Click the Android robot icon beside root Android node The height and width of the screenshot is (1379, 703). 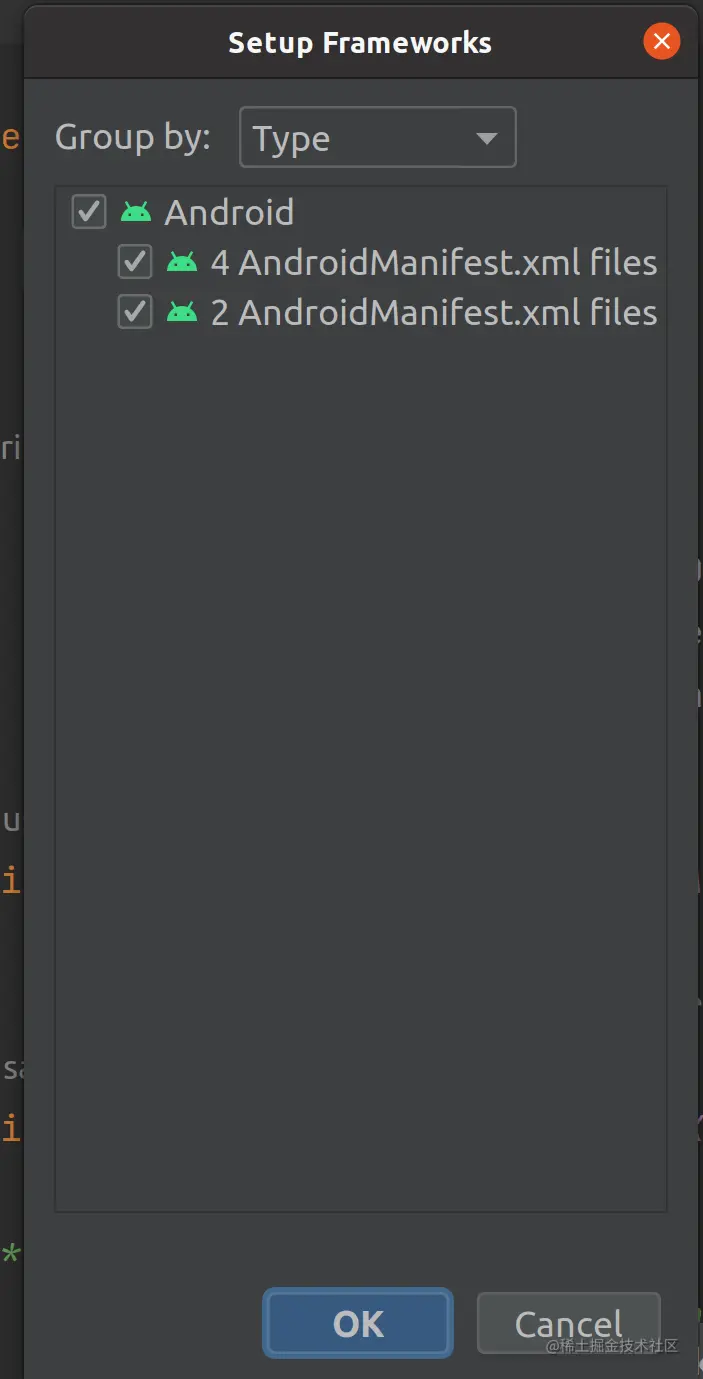(x=136, y=212)
